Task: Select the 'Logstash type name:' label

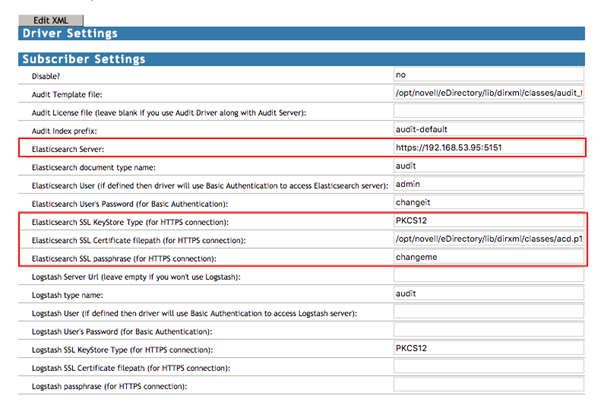Action: tap(67, 295)
